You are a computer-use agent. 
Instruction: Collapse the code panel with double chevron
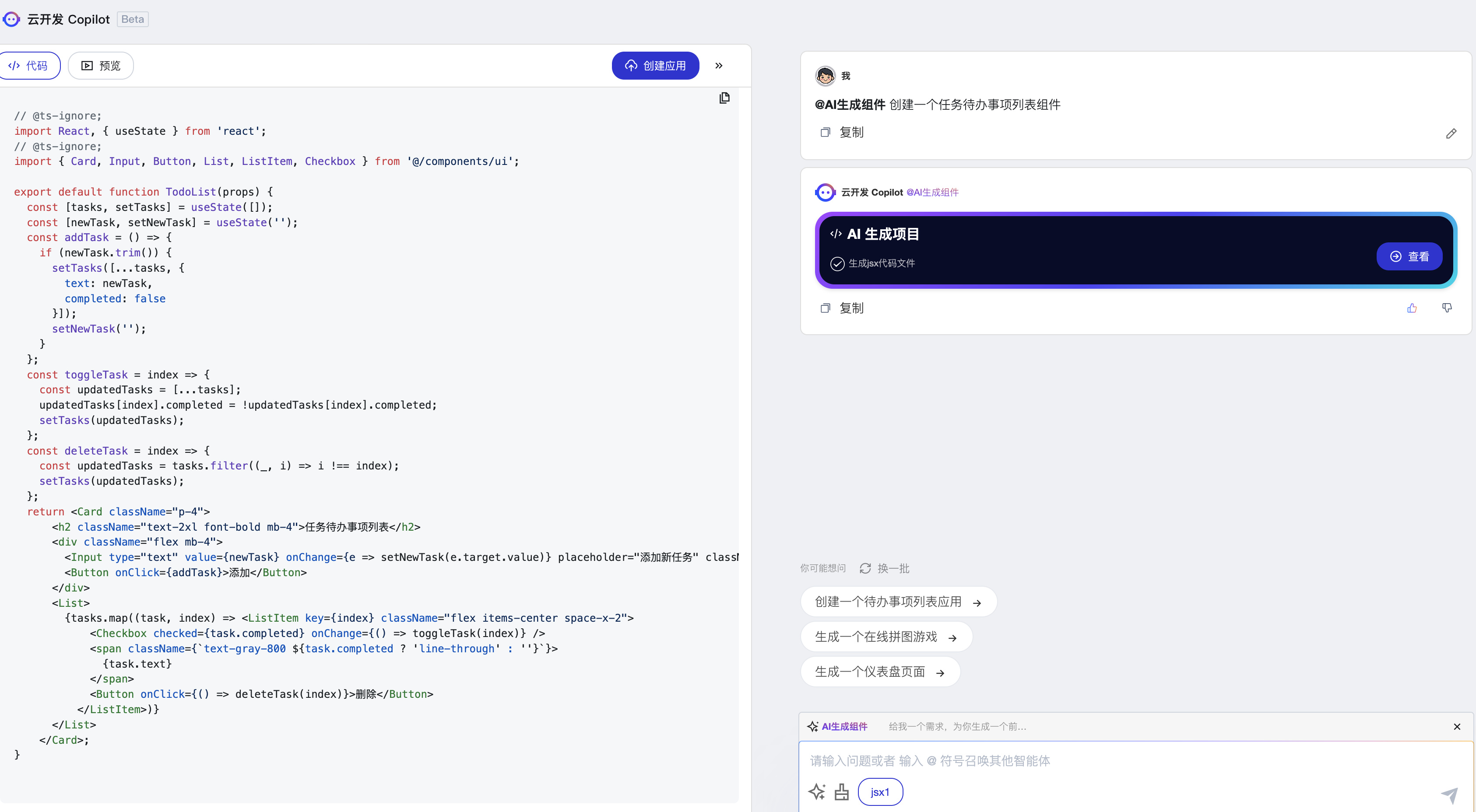[718, 66]
